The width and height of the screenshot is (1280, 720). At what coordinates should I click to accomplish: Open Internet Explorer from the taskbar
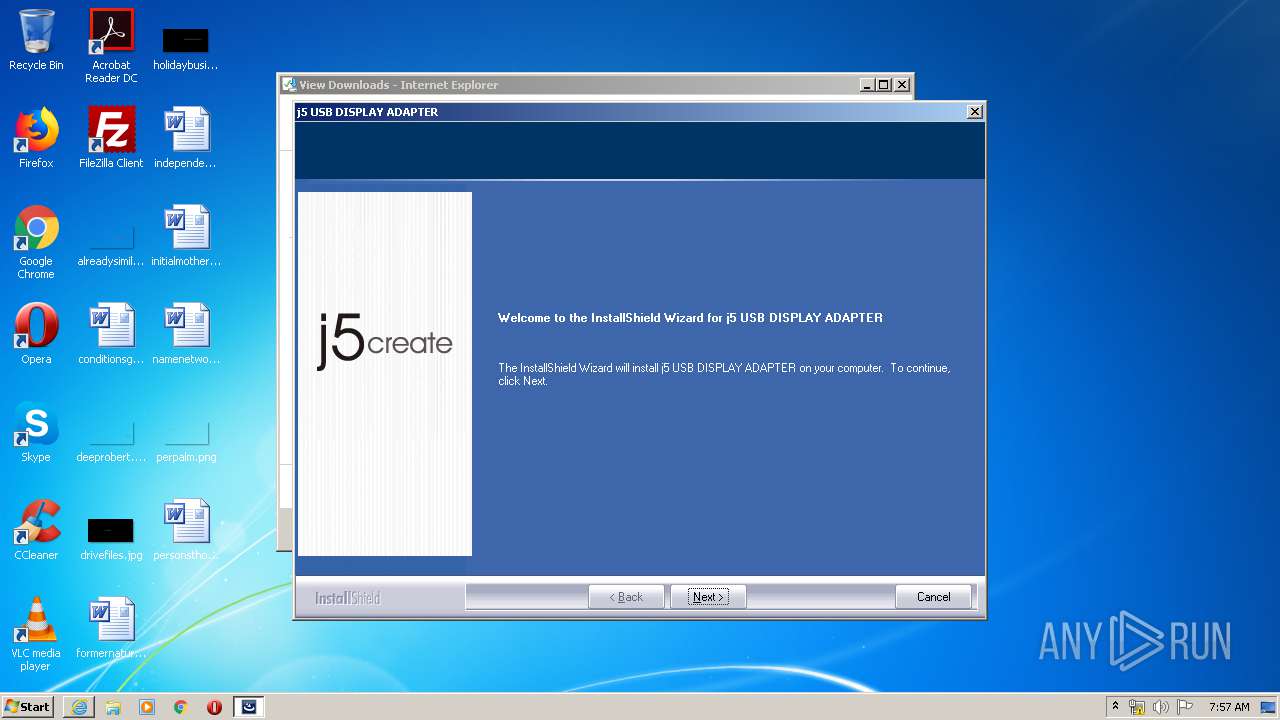79,707
